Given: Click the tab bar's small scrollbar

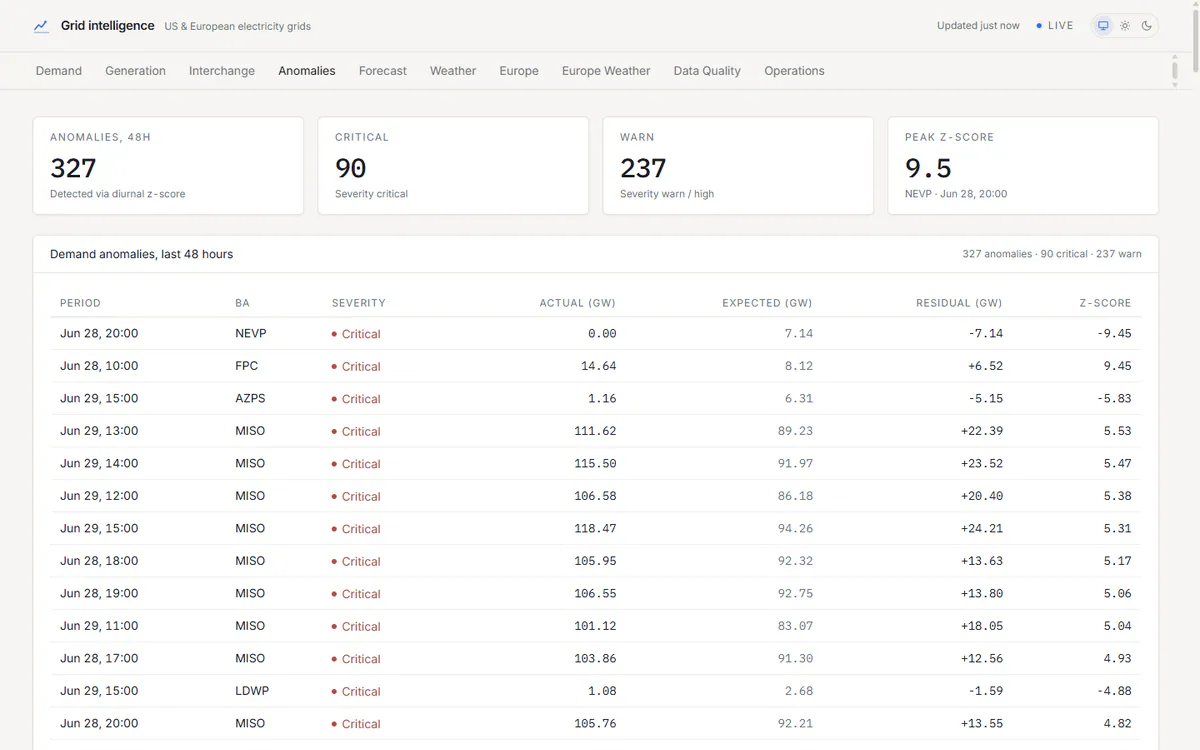Looking at the screenshot, I should 1175,71.
